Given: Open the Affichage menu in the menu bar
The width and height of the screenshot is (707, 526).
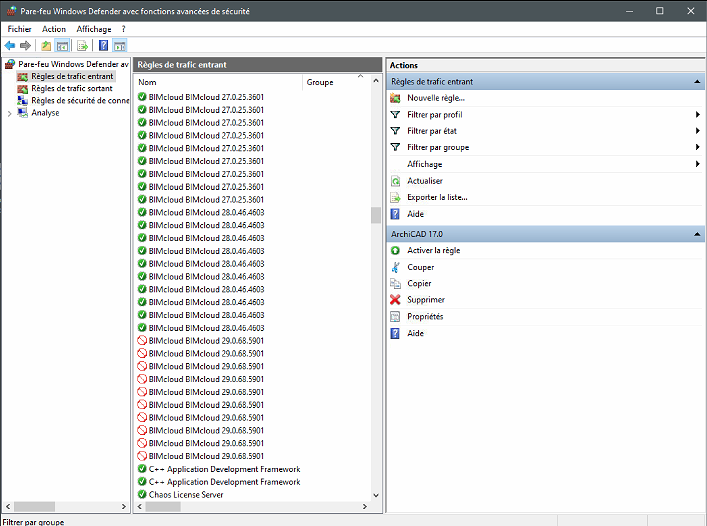Looking at the screenshot, I should click(94, 29).
